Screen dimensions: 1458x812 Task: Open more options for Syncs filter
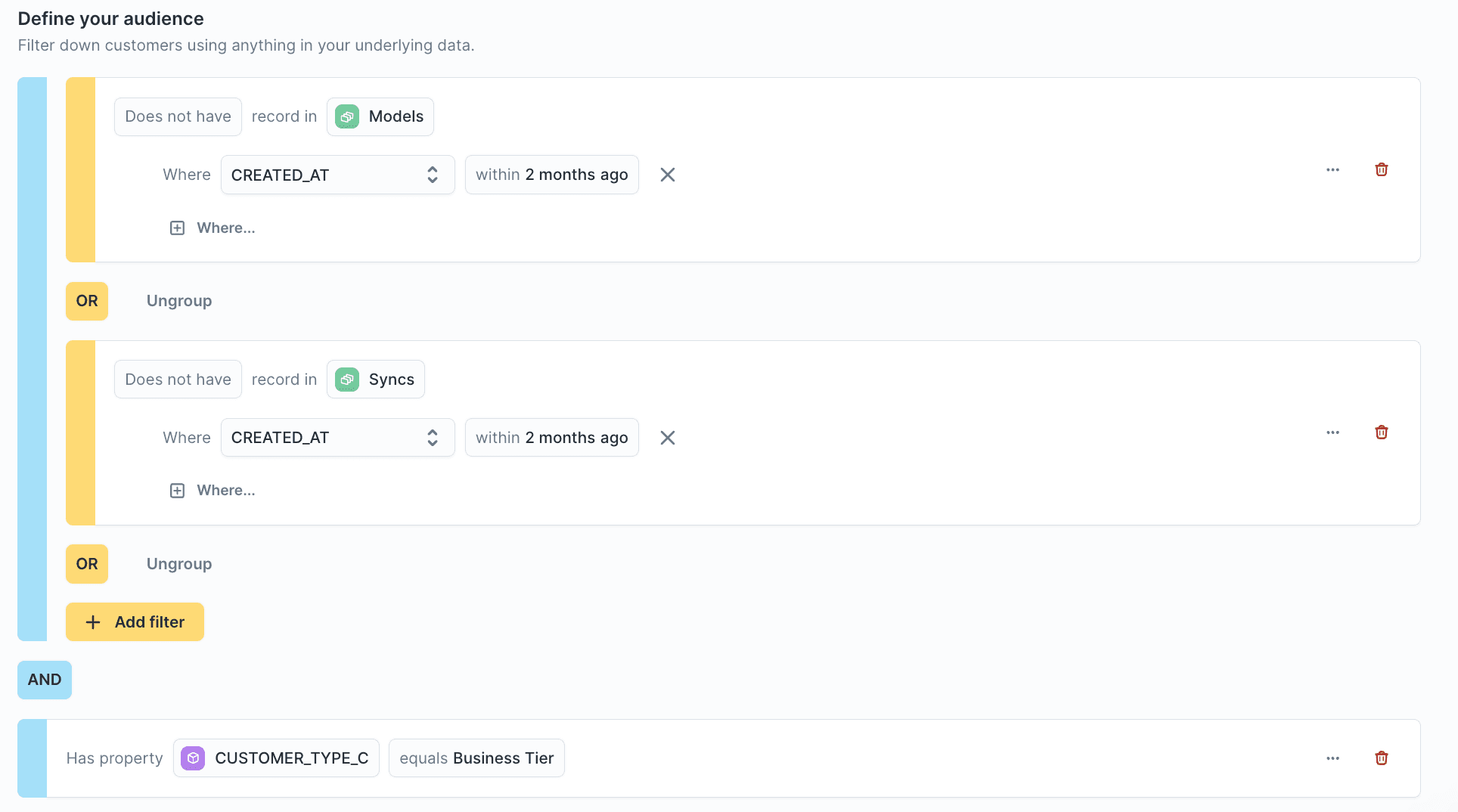(x=1332, y=432)
